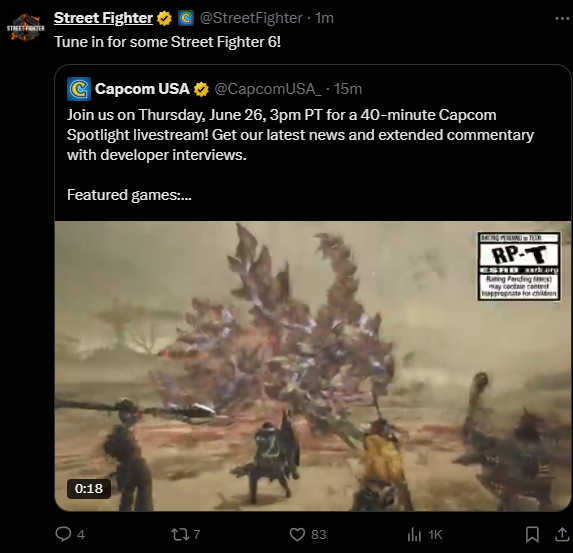This screenshot has width=573, height=553.
Task: Click the Capcom affiliate badge beside Street Fighter
Action: tap(186, 18)
